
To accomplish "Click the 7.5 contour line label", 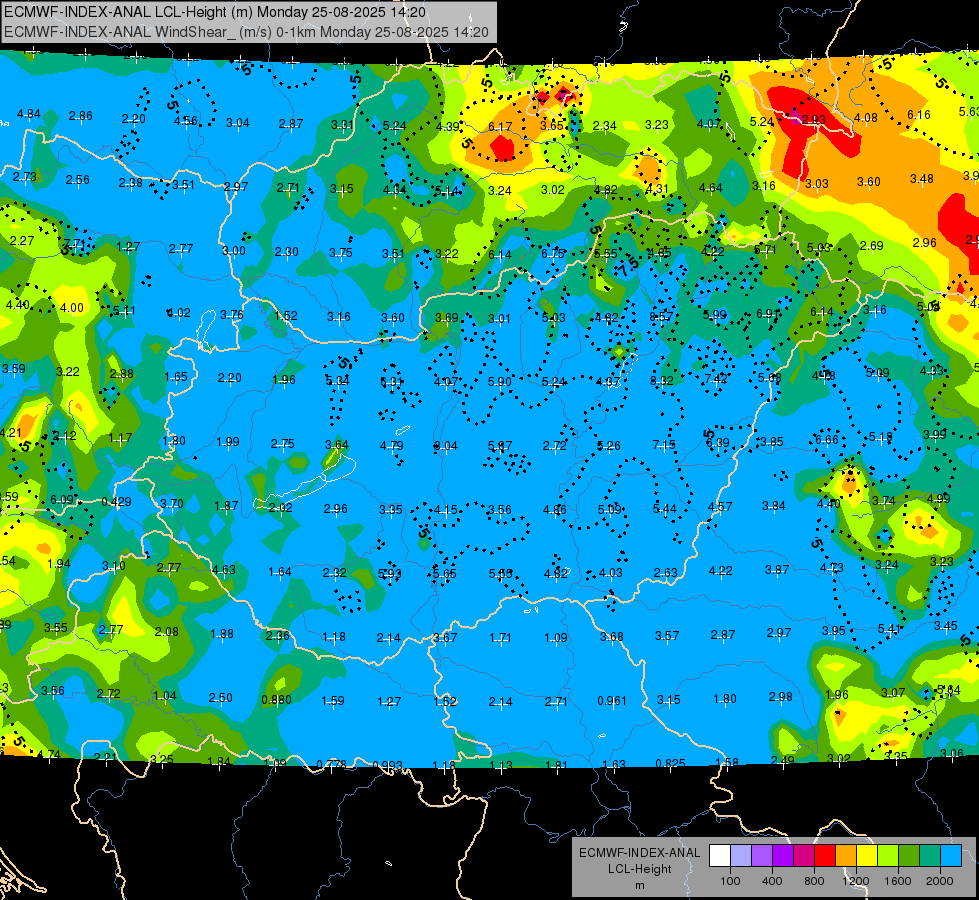I will click(x=629, y=267).
